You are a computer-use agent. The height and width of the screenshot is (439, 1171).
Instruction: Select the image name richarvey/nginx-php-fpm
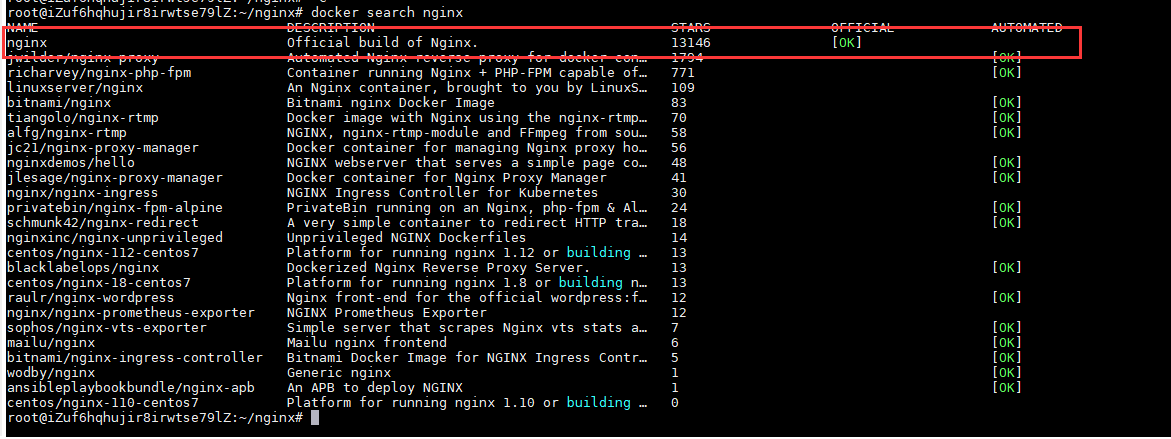(x=99, y=72)
